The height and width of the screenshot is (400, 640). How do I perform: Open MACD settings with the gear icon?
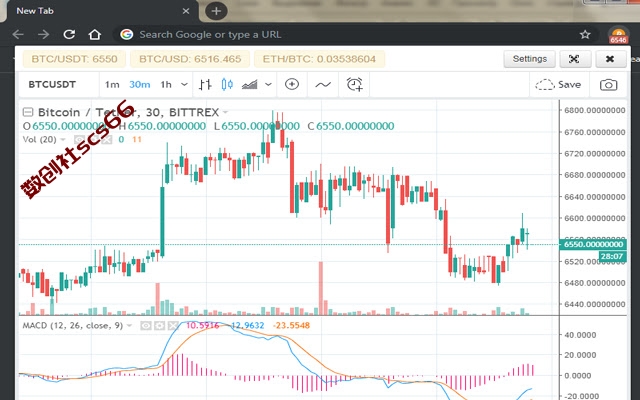(x=160, y=326)
